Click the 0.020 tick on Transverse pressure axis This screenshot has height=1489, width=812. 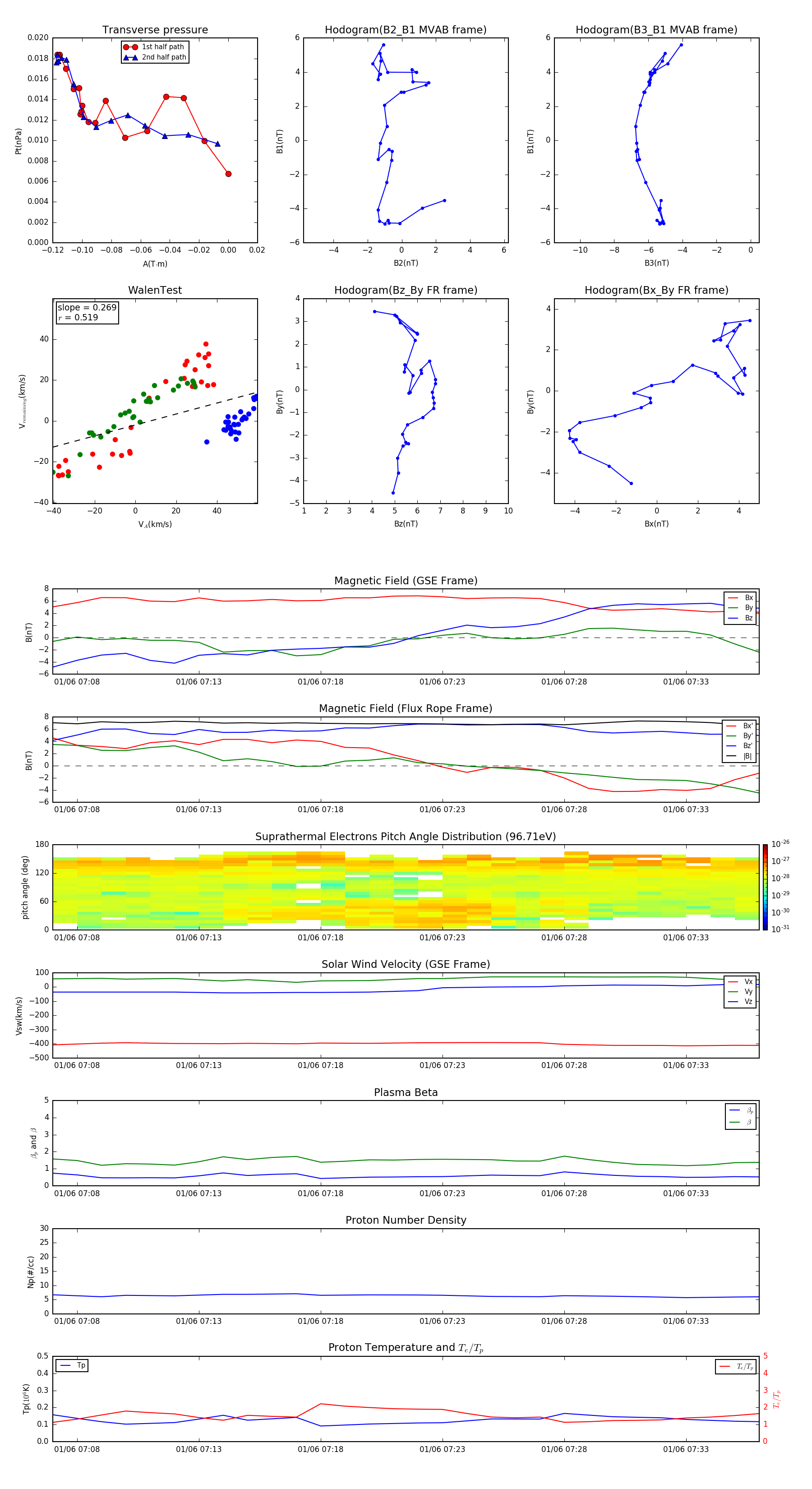click(x=38, y=37)
